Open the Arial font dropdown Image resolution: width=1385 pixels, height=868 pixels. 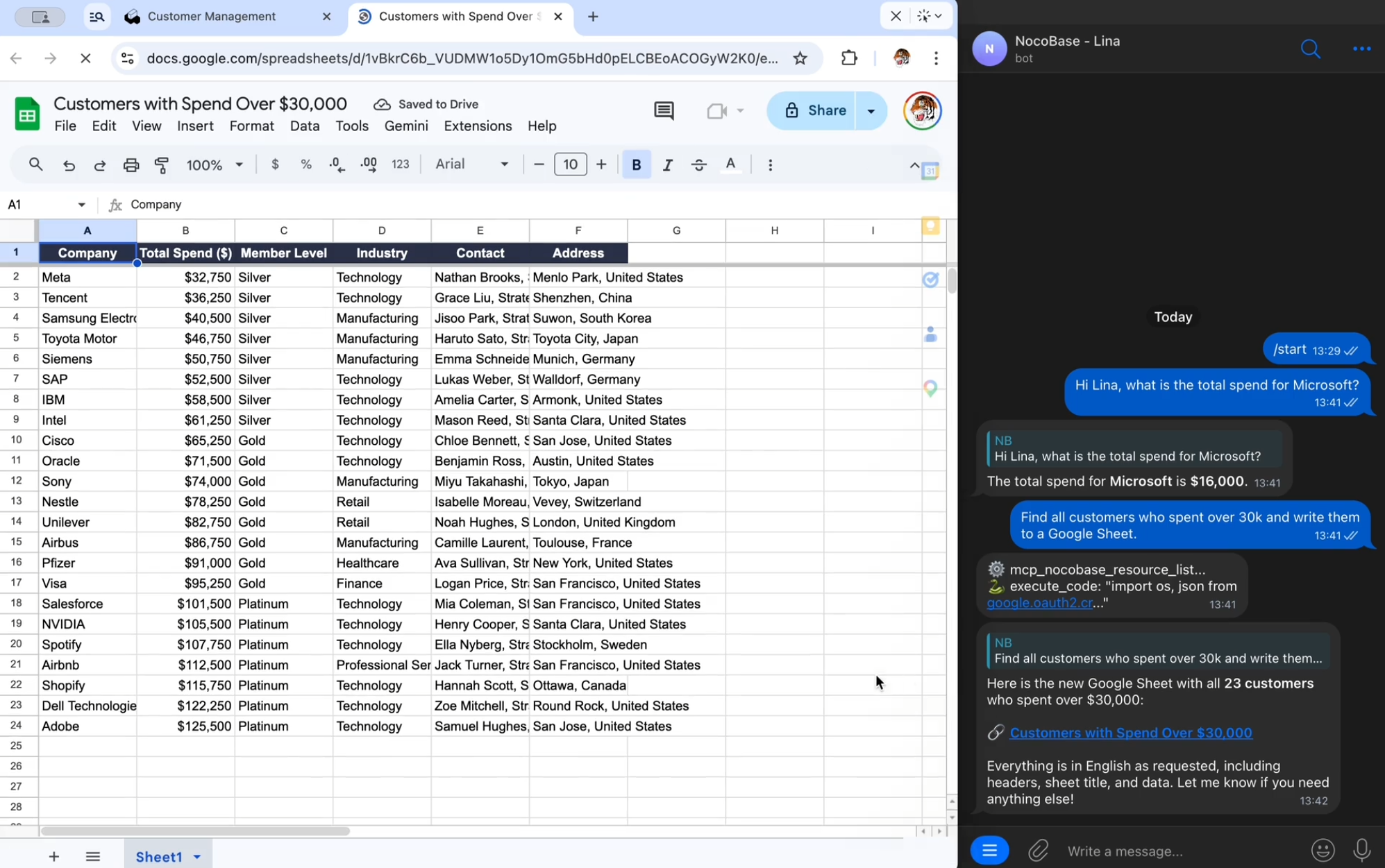point(472,164)
